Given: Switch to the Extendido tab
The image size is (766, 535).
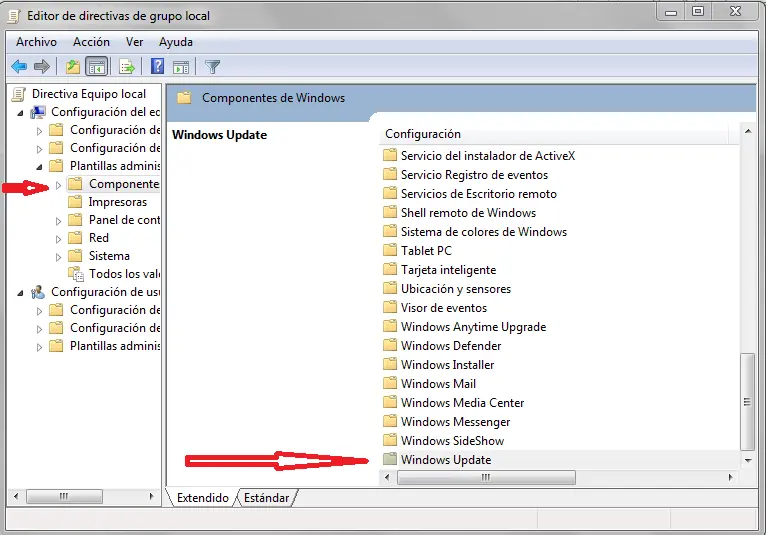Looking at the screenshot, I should [202, 497].
